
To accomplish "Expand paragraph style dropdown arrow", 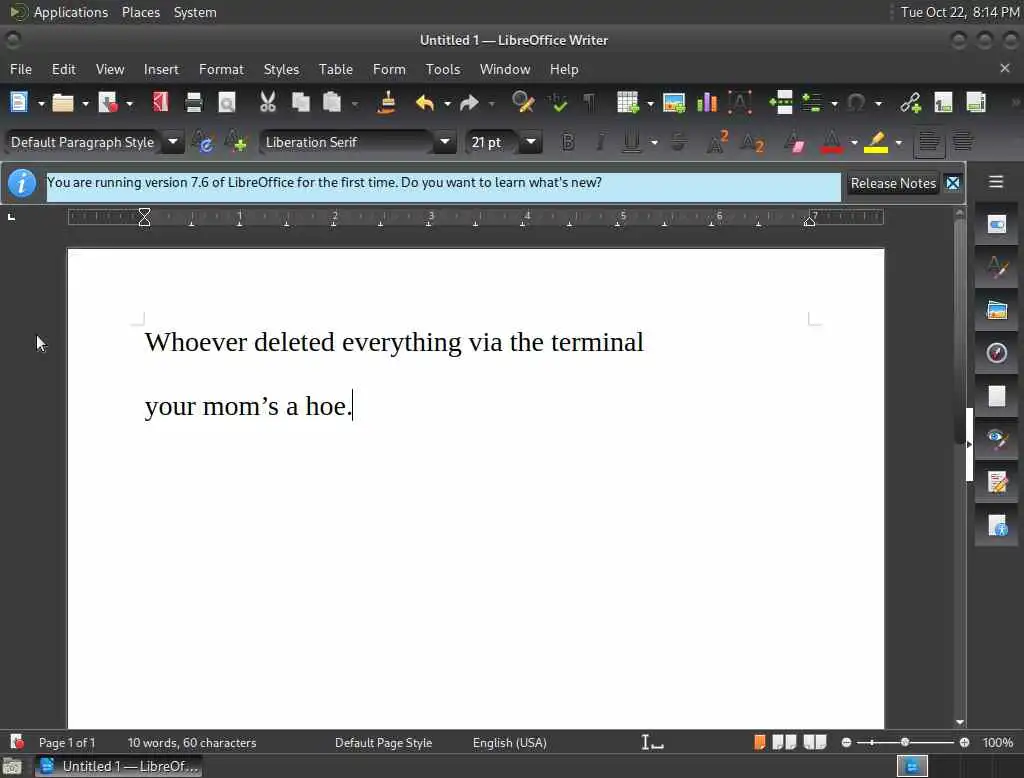I will click(x=173, y=142).
